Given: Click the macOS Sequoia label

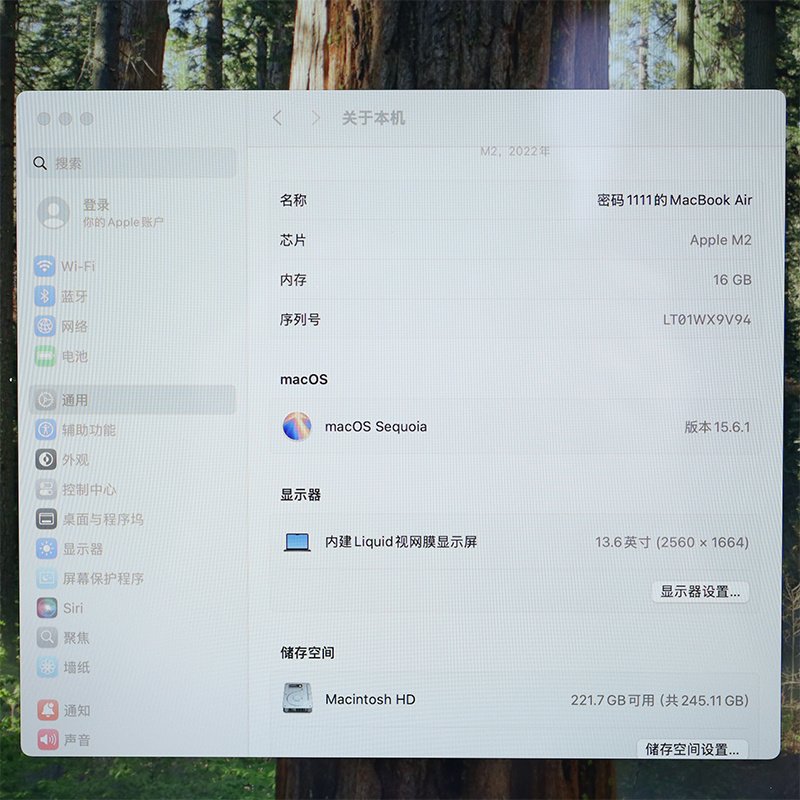Looking at the screenshot, I should click(376, 427).
